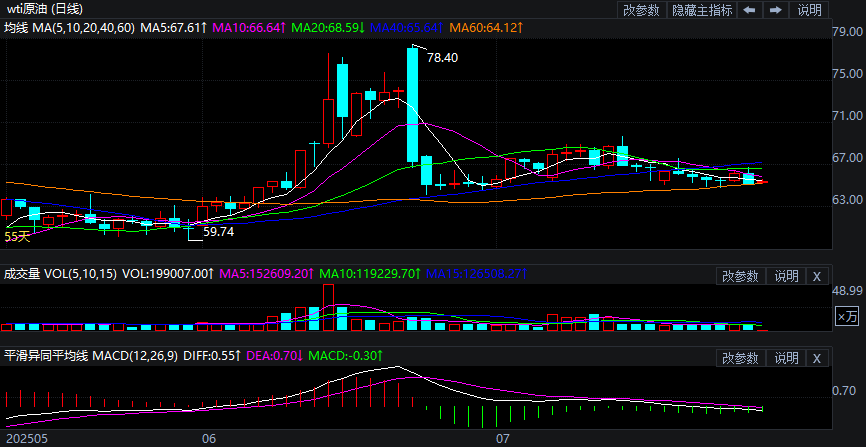Click the right arrow navigation button
866x447 pixels.
tap(775, 10)
